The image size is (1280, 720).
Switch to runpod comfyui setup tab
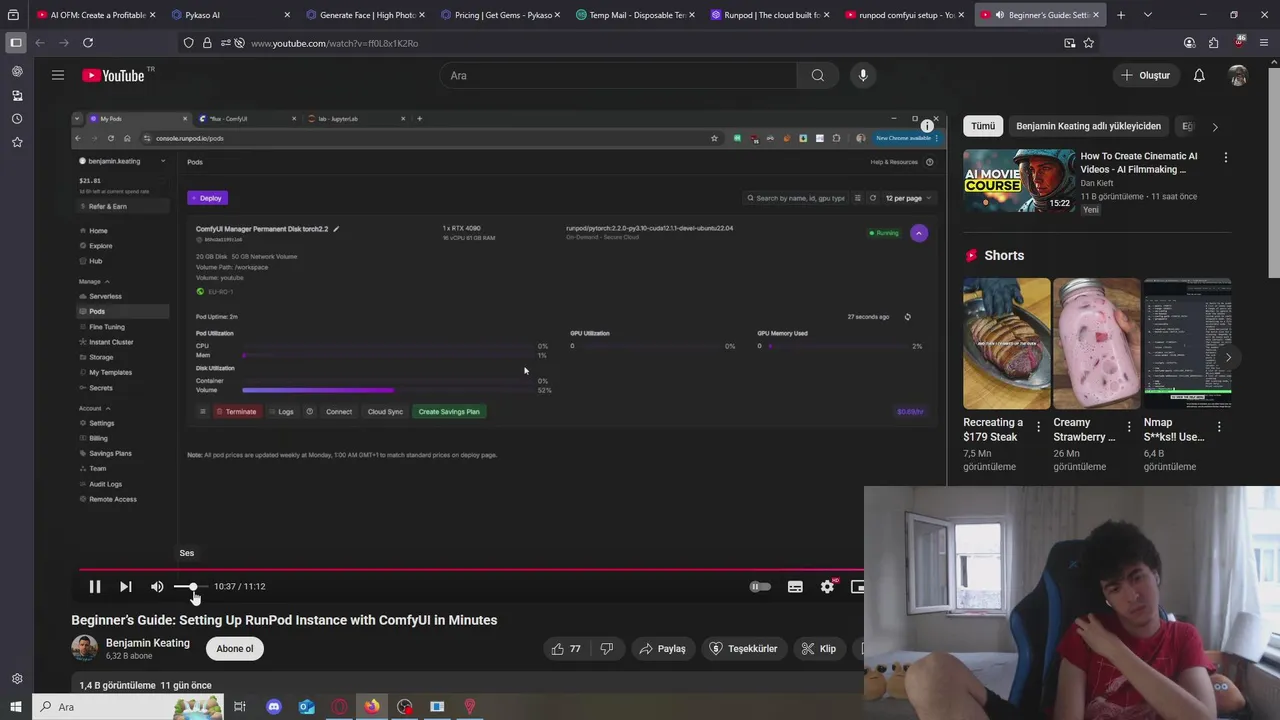coord(904,15)
